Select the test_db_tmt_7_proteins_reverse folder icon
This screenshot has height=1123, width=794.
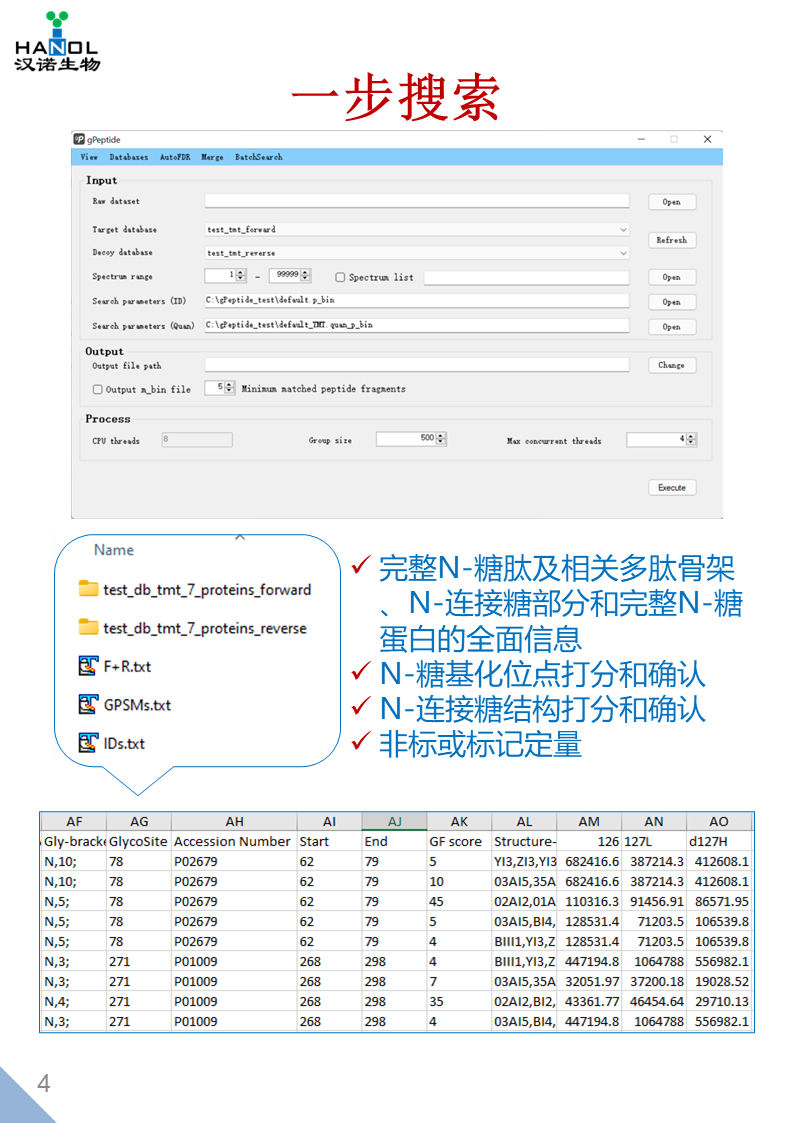point(88,627)
